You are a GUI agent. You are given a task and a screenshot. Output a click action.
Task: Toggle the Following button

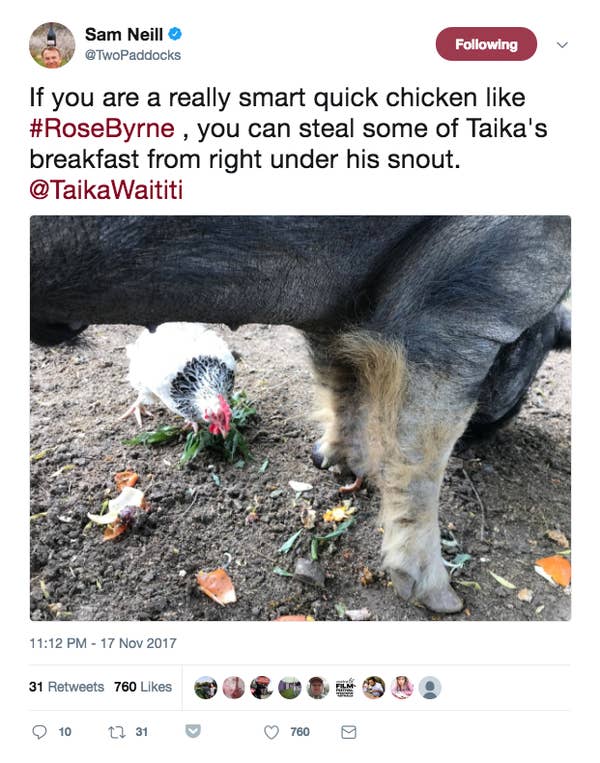(x=486, y=44)
